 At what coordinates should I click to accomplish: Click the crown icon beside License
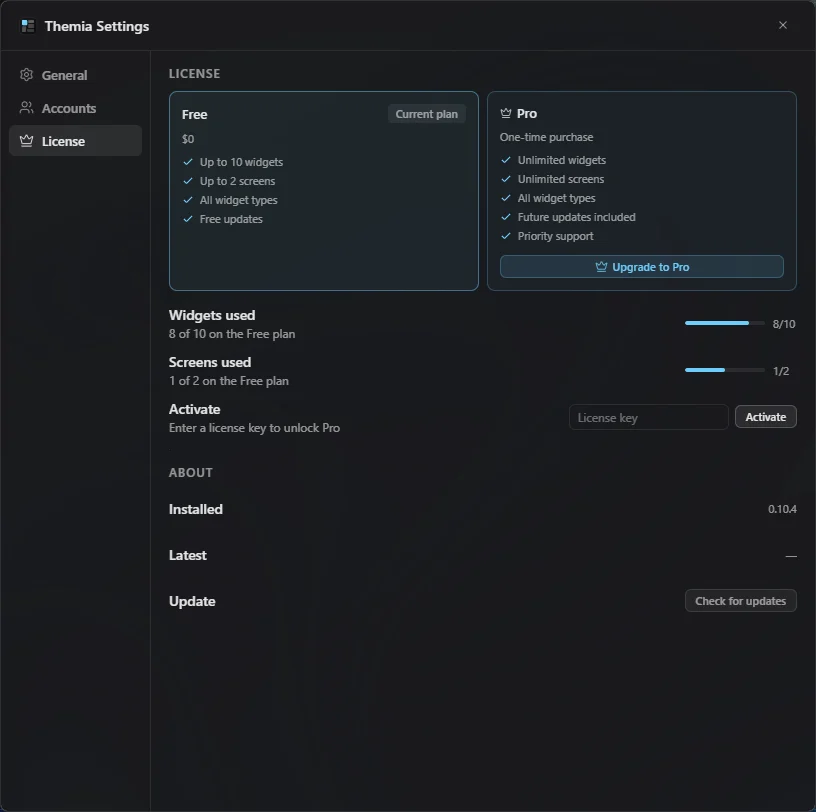pyautogui.click(x=27, y=141)
